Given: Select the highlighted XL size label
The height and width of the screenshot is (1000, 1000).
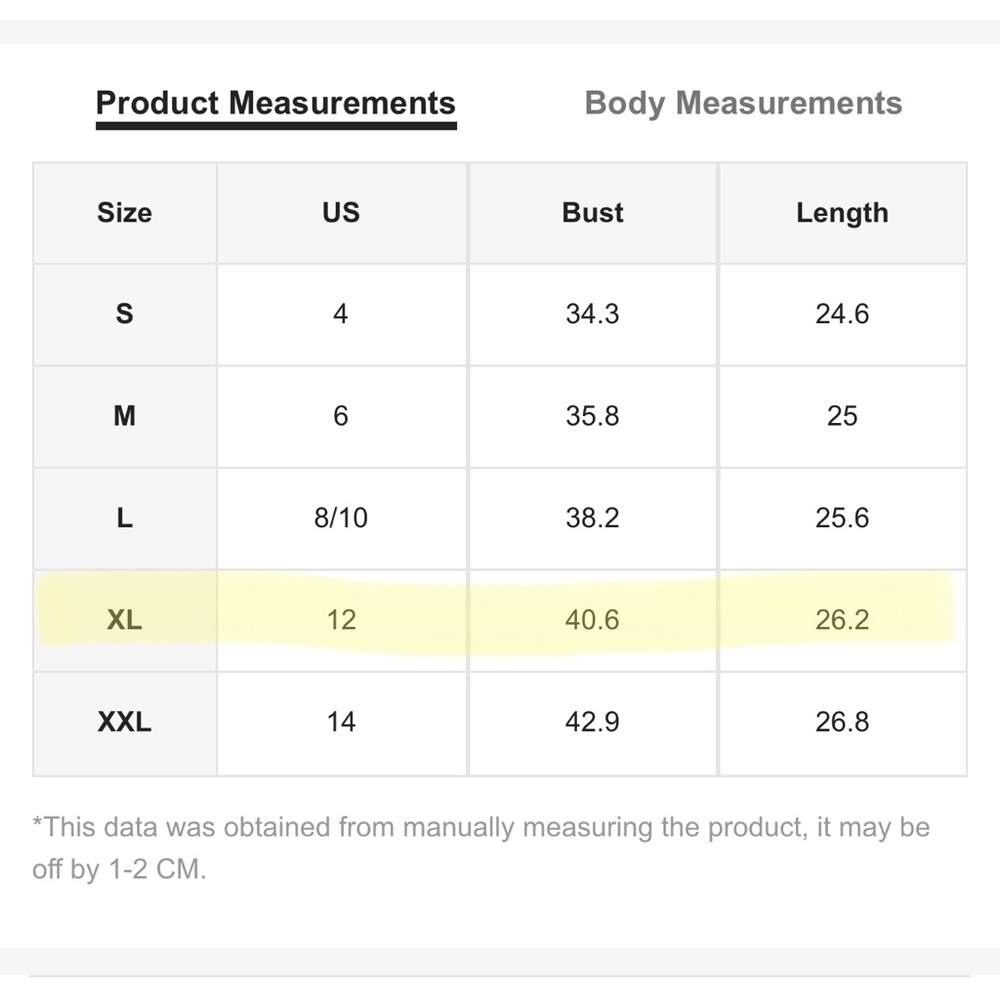Looking at the screenshot, I should [124, 620].
